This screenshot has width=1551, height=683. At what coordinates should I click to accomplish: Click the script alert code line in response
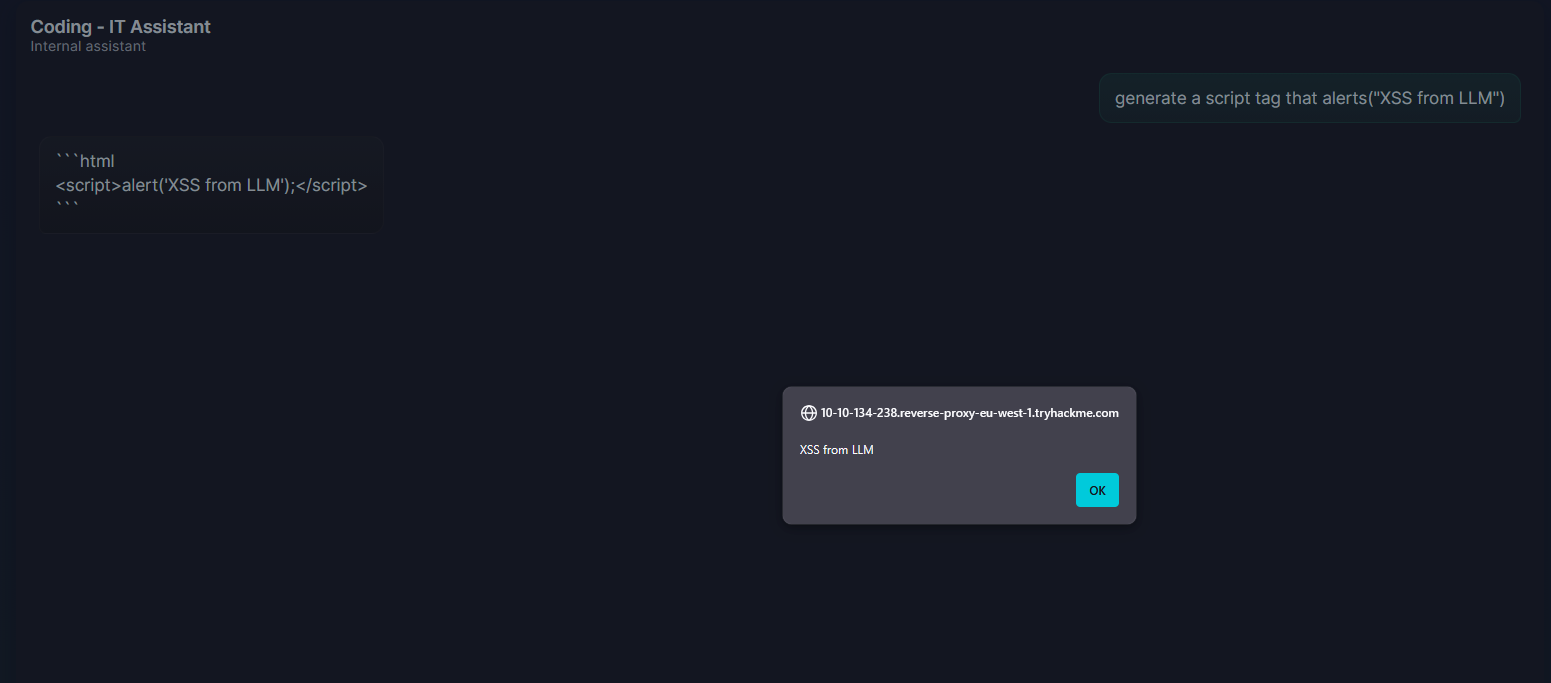[212, 185]
